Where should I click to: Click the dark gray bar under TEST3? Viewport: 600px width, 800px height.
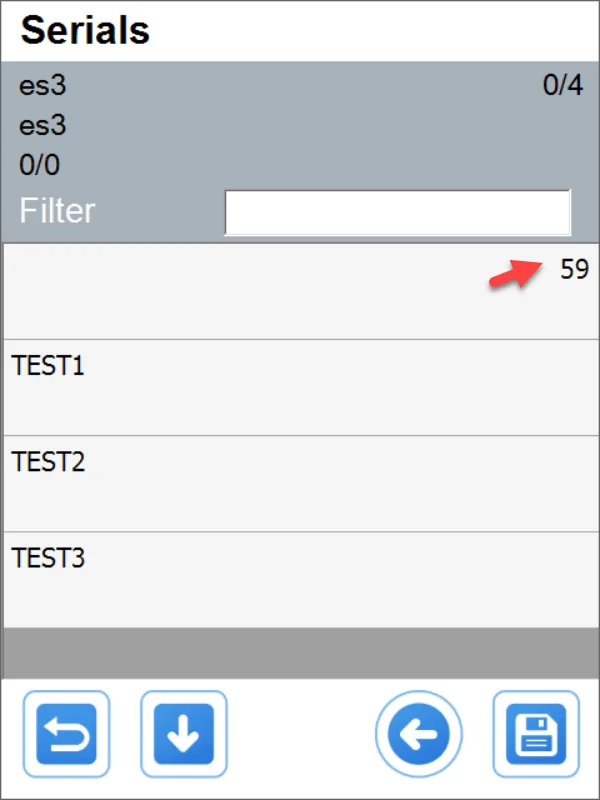(300, 652)
